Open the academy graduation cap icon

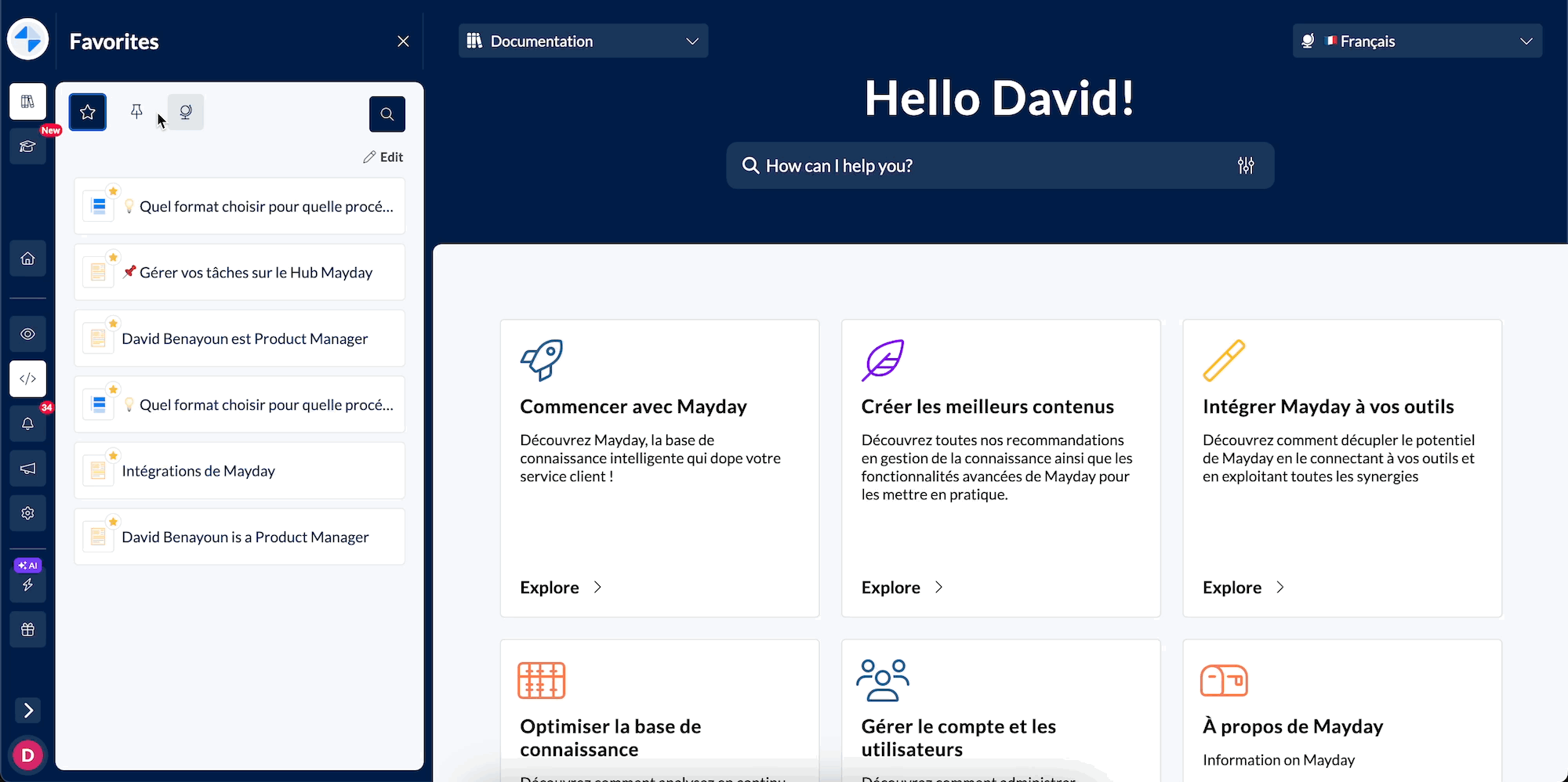[x=27, y=147]
